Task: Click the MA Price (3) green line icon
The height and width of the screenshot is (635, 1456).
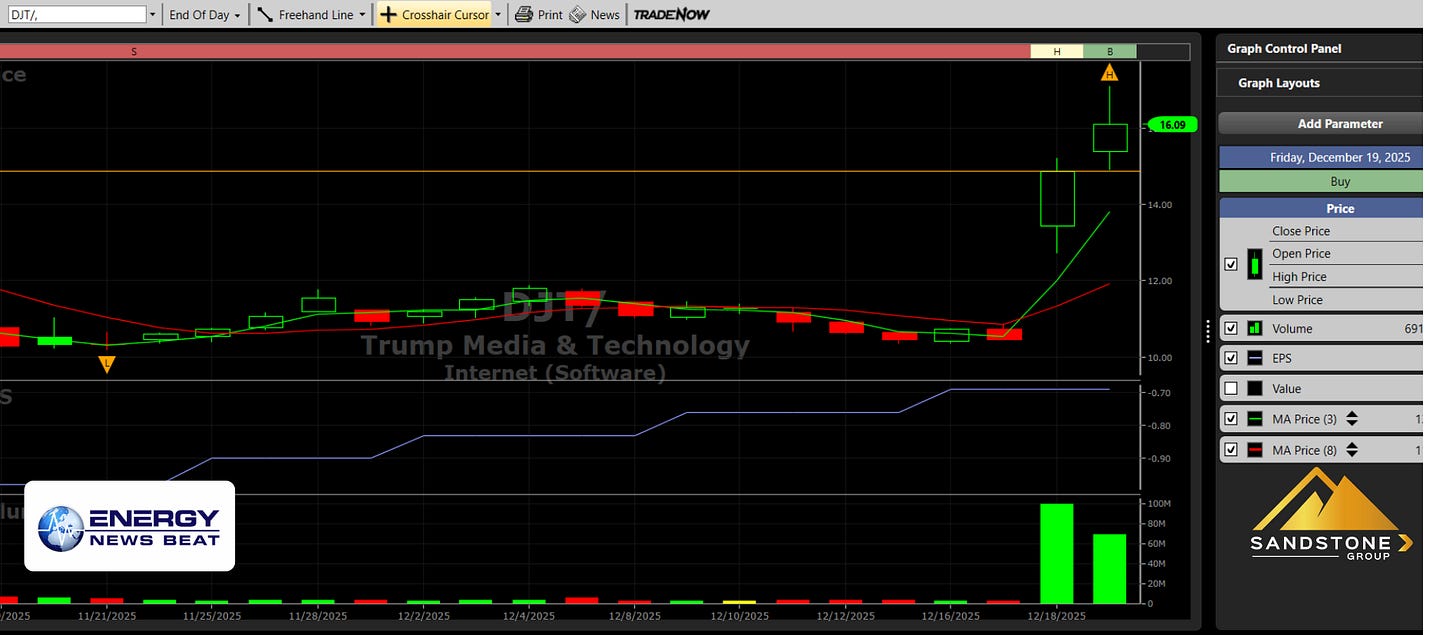Action: click(1254, 419)
